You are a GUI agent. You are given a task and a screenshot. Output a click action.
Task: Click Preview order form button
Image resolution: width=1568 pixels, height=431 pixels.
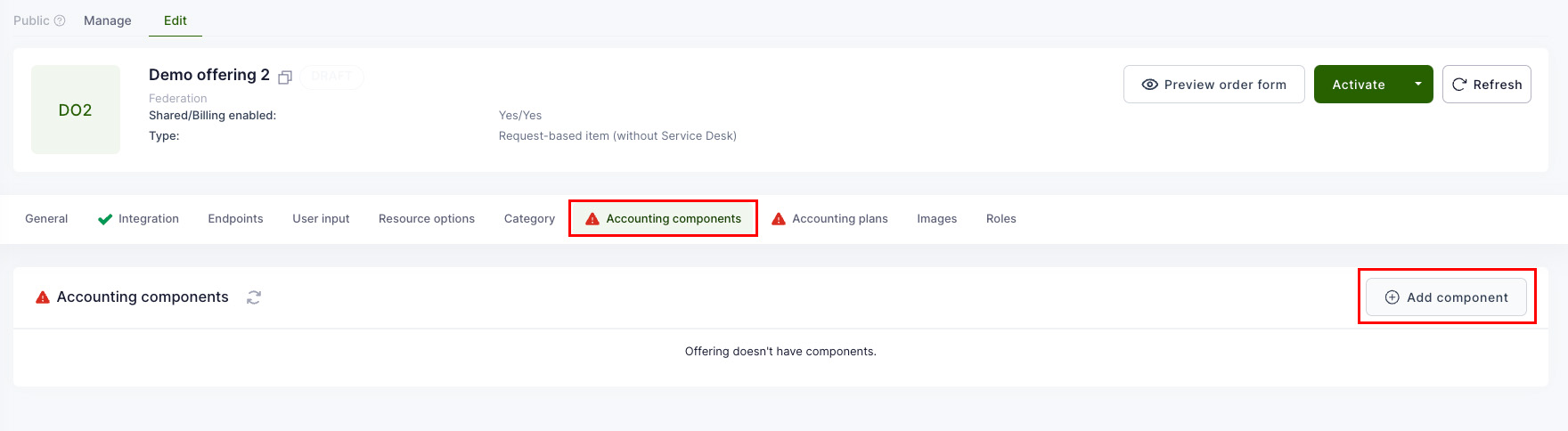point(1213,85)
